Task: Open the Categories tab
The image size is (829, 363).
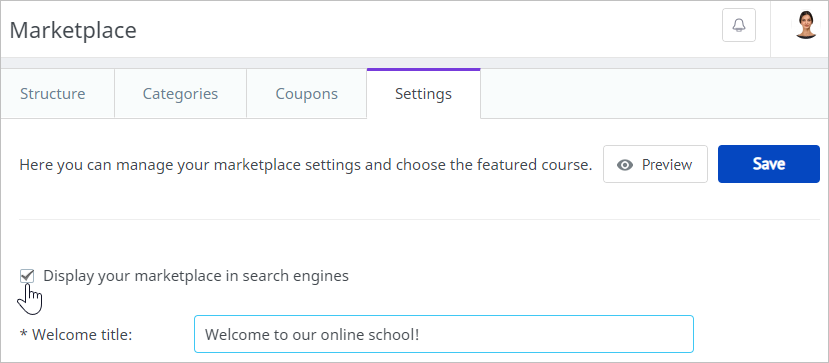Action: click(x=180, y=94)
